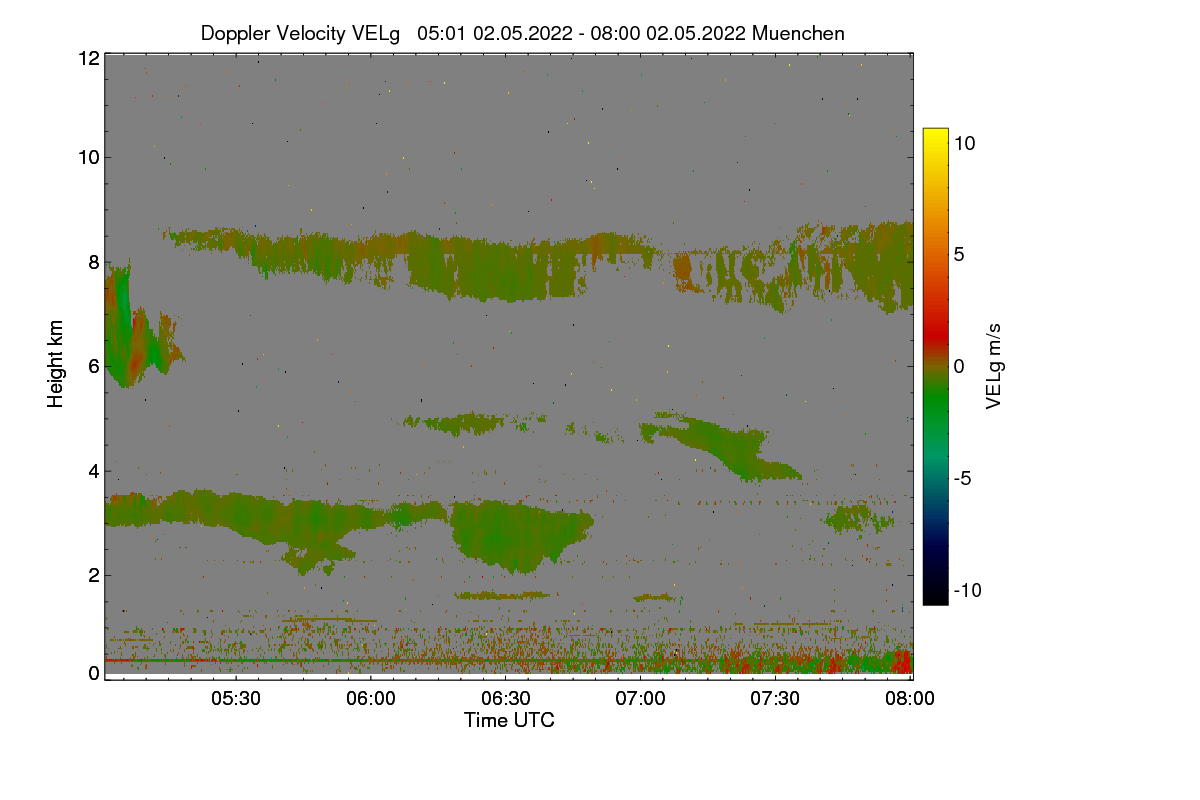This screenshot has width=1200, height=800.
Task: Click the '06:00' time axis tick
Action: point(370,699)
